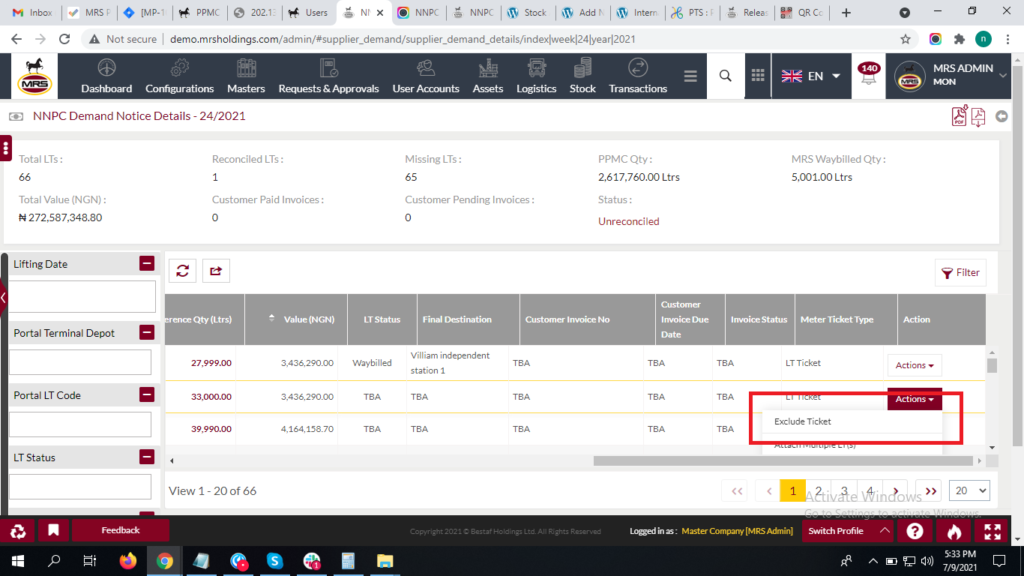
Task: Open Firefox from the taskbar
Action: pos(128,561)
